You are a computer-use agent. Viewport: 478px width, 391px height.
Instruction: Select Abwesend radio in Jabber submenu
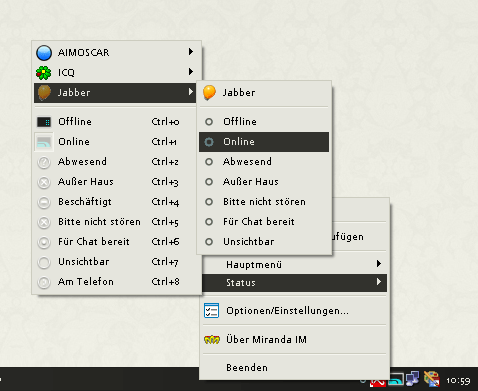point(209,162)
